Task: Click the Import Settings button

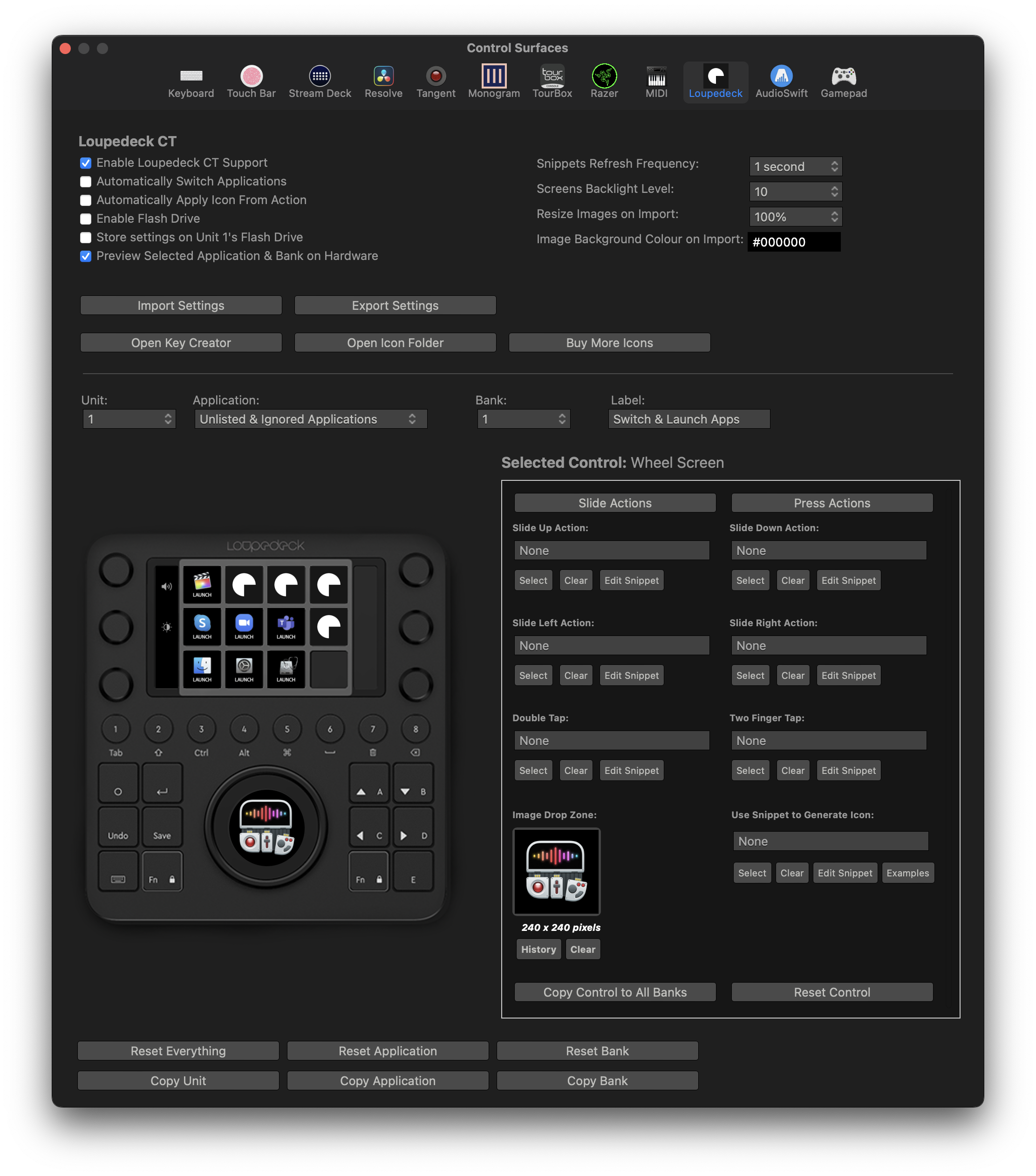Action: (x=181, y=306)
